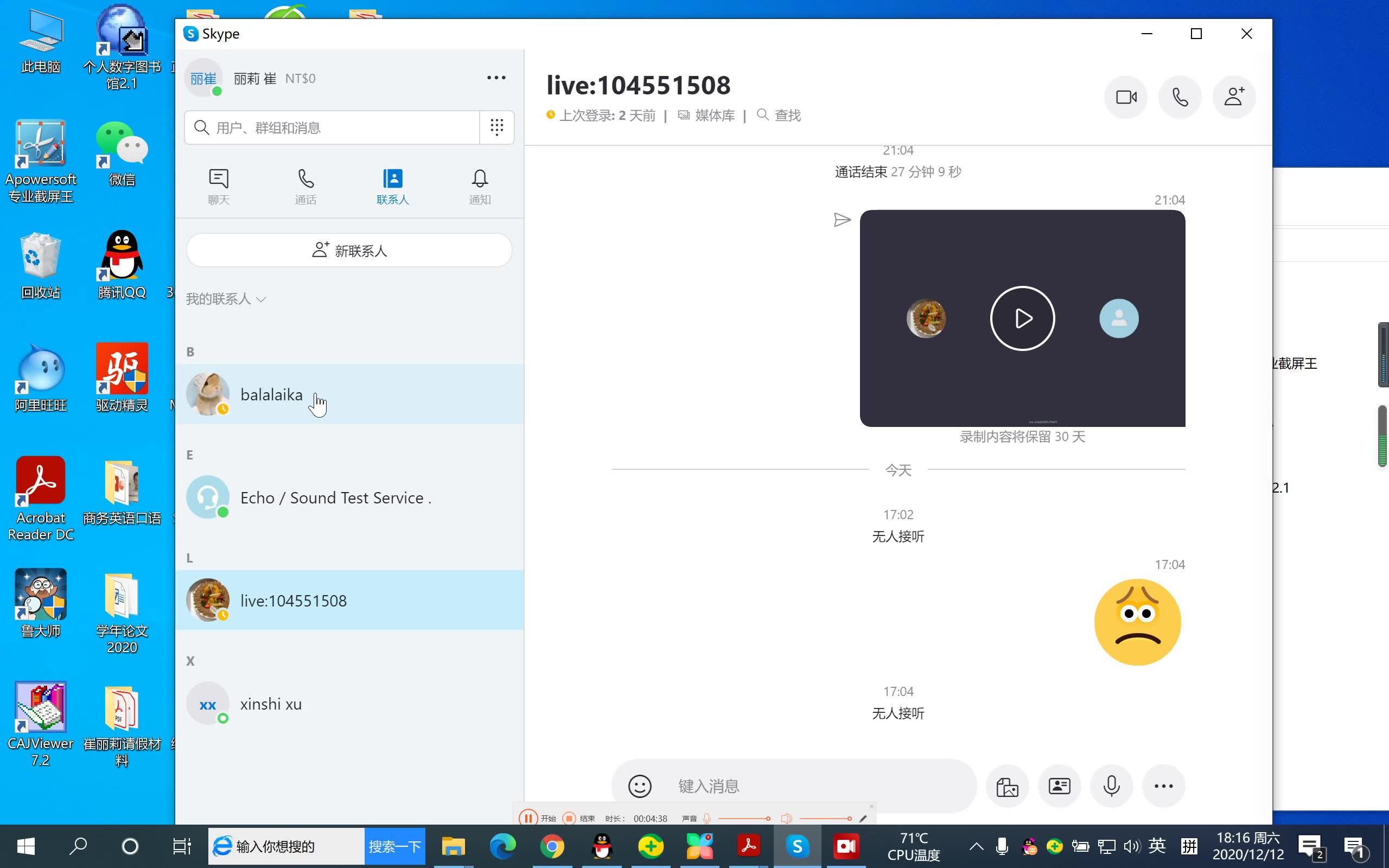Select 聊天 chat tab
The height and width of the screenshot is (868, 1389).
[x=220, y=185]
